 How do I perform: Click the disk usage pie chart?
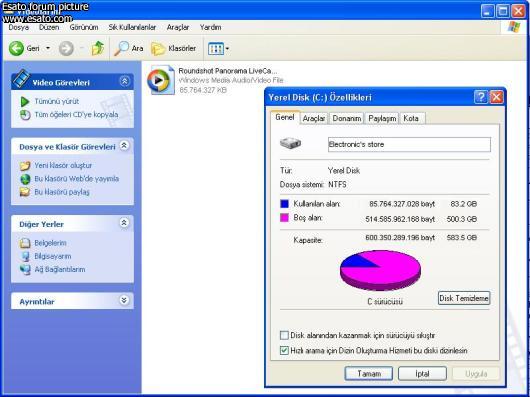[x=380, y=270]
